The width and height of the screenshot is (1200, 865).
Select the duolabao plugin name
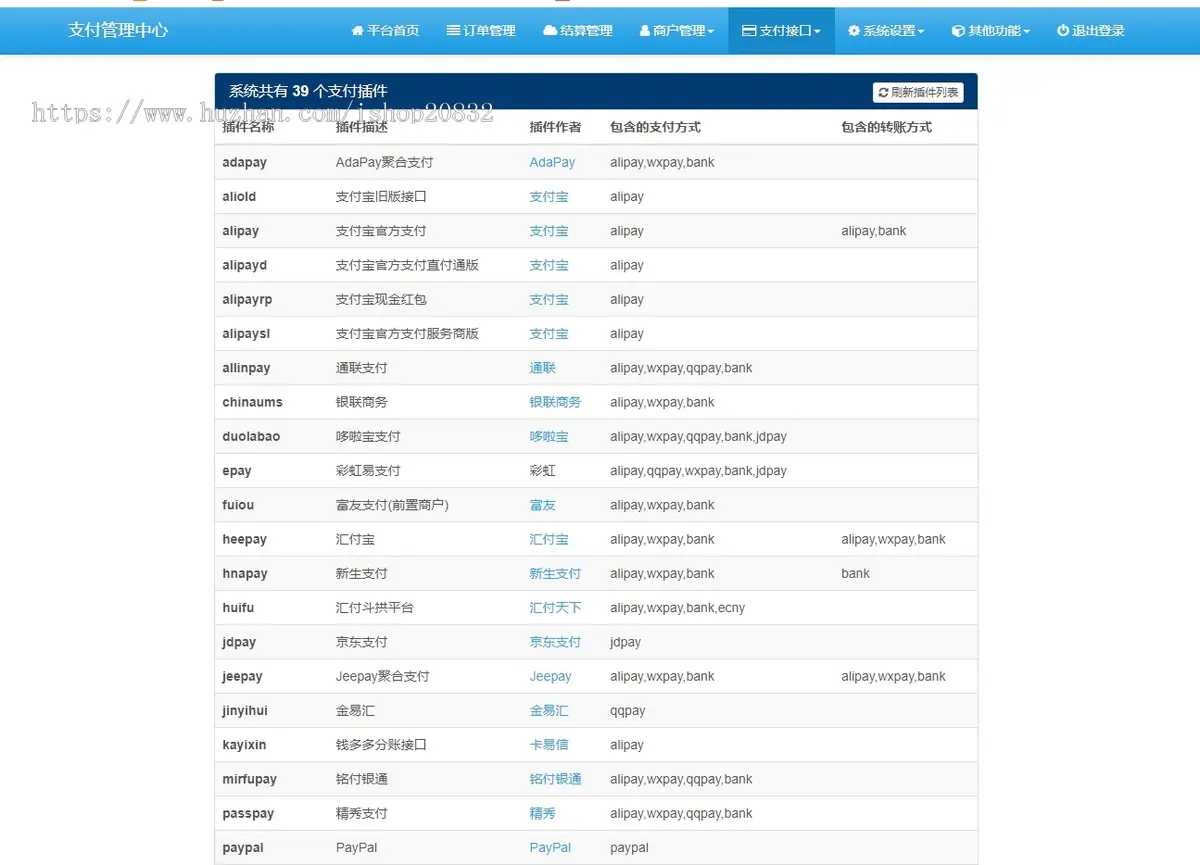[x=251, y=436]
